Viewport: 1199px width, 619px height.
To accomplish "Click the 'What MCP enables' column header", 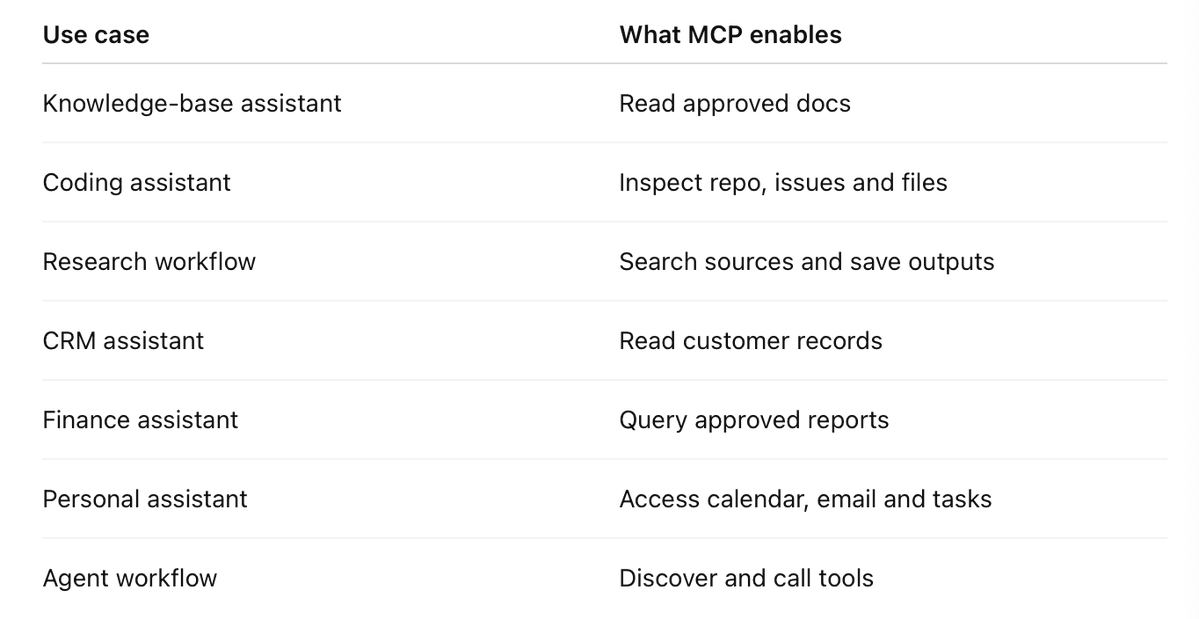I will point(730,35).
